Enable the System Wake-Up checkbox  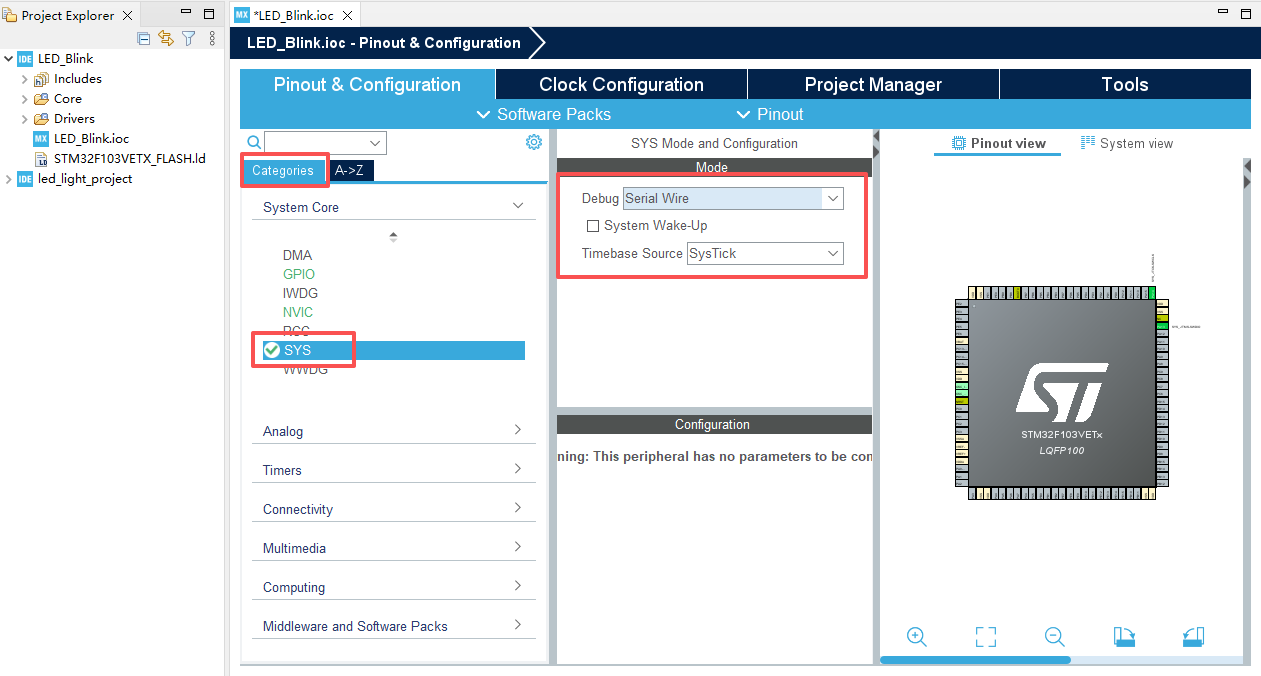pyautogui.click(x=593, y=226)
